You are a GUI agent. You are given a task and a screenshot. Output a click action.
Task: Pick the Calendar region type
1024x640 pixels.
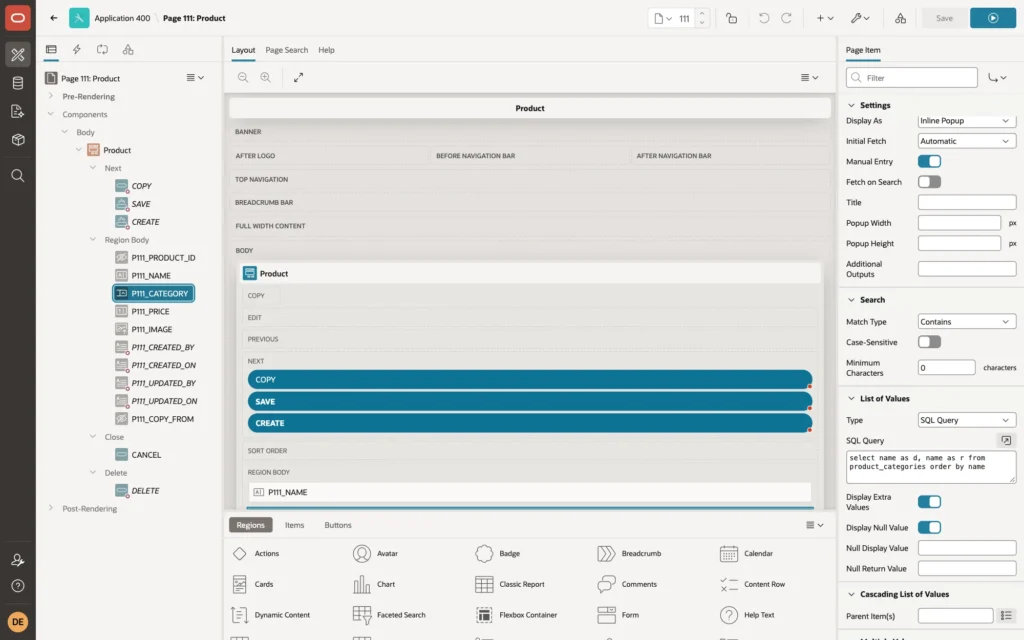[746, 553]
